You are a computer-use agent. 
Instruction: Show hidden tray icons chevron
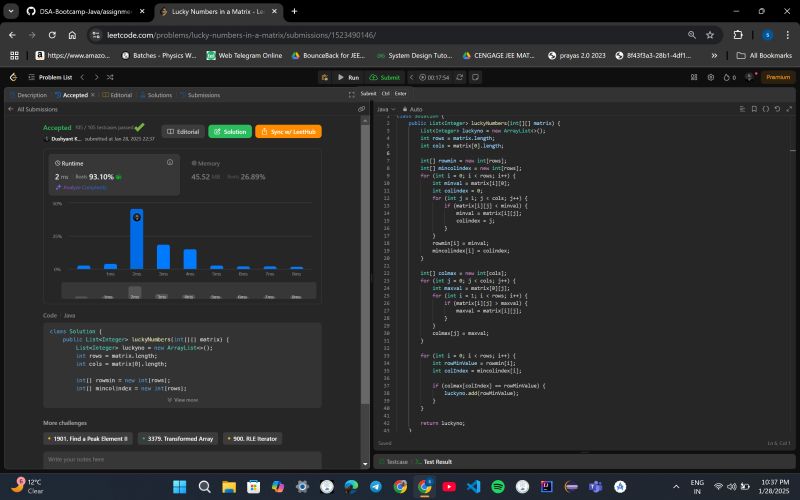[x=676, y=487]
